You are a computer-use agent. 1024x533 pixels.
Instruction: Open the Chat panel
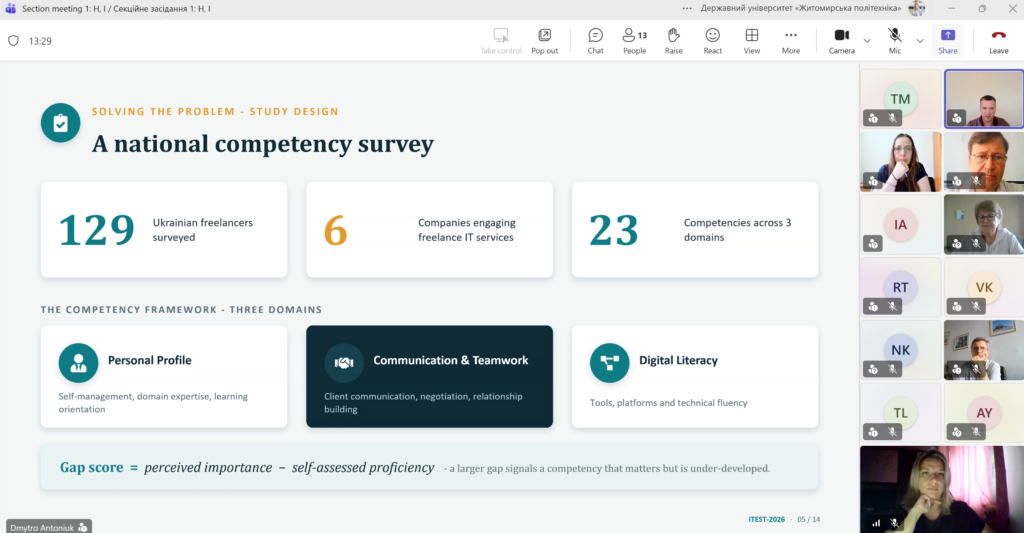pos(595,40)
